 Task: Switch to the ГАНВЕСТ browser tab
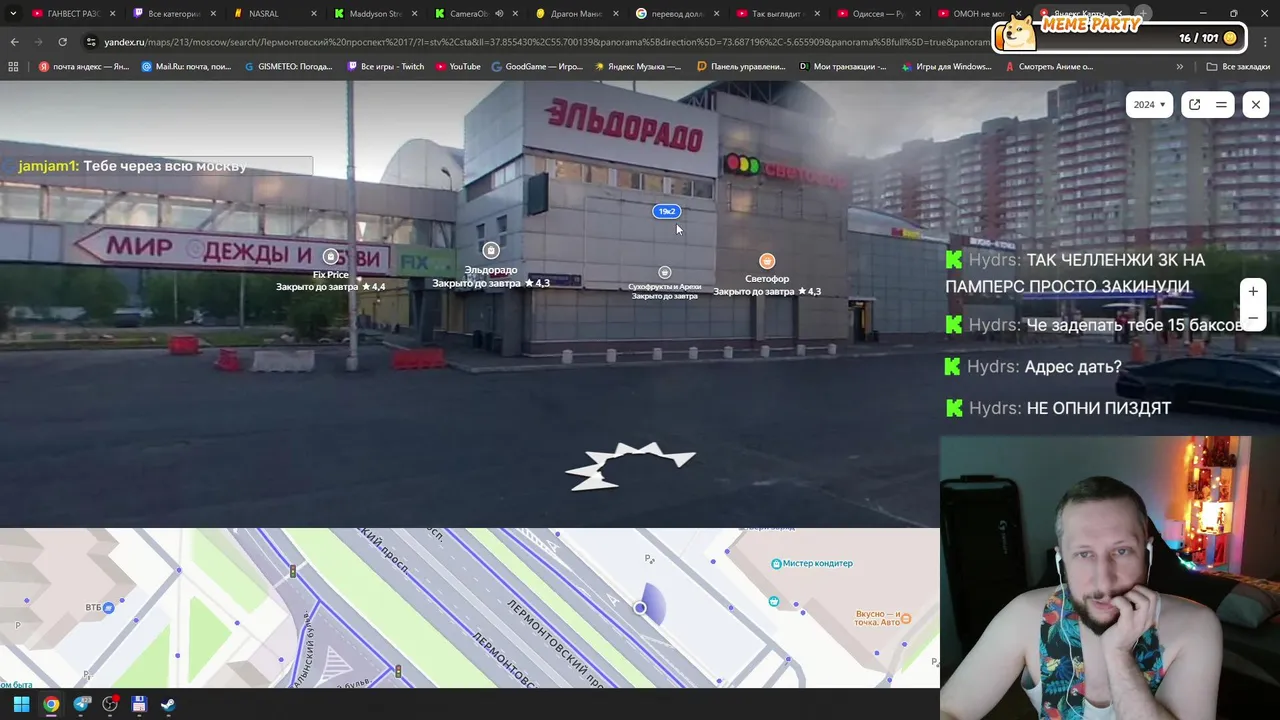tap(74, 14)
